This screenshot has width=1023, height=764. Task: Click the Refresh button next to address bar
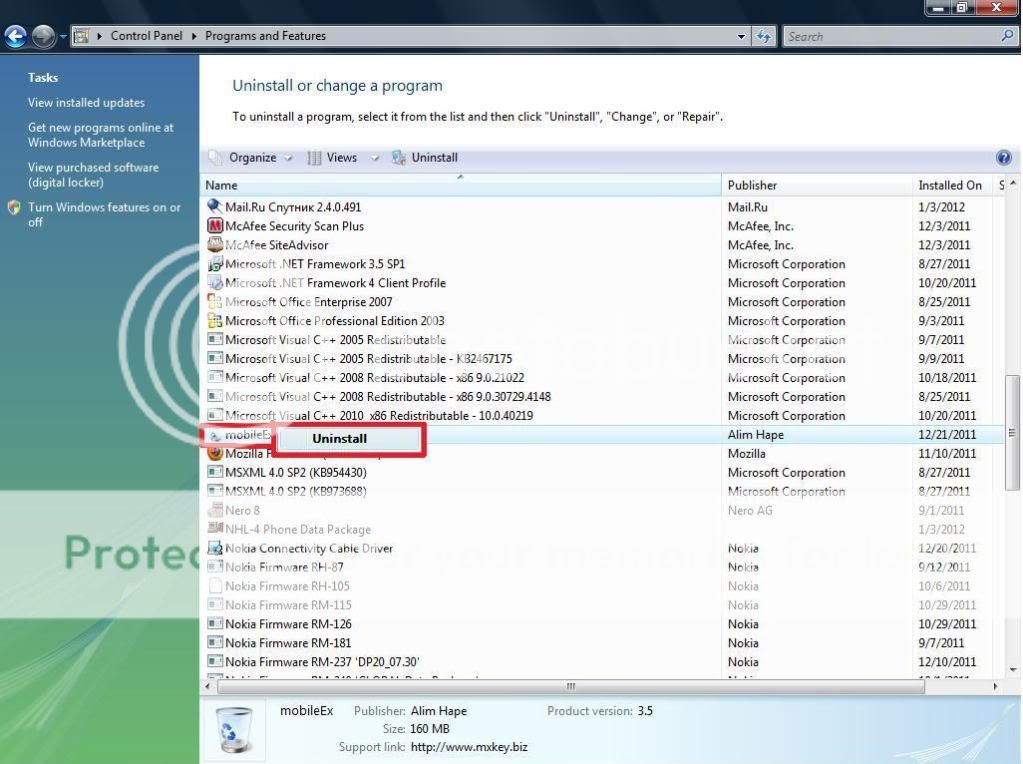coord(763,37)
